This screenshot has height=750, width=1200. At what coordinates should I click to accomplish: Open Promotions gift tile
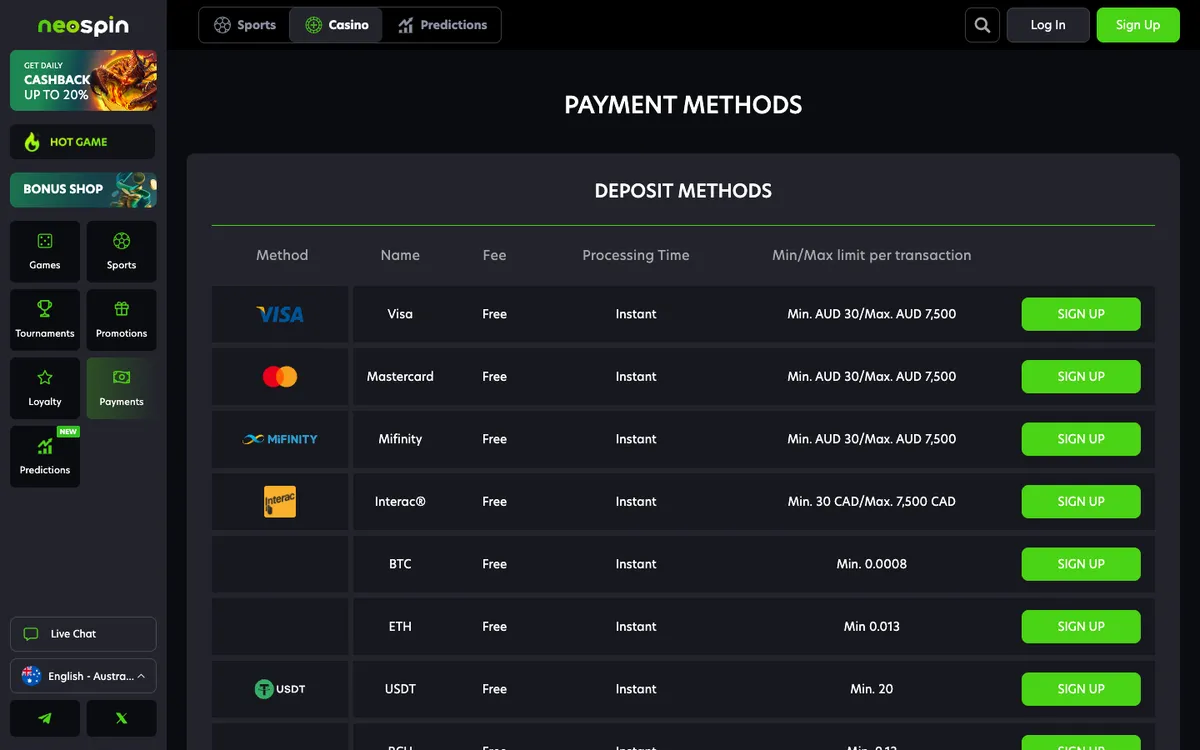[121, 319]
